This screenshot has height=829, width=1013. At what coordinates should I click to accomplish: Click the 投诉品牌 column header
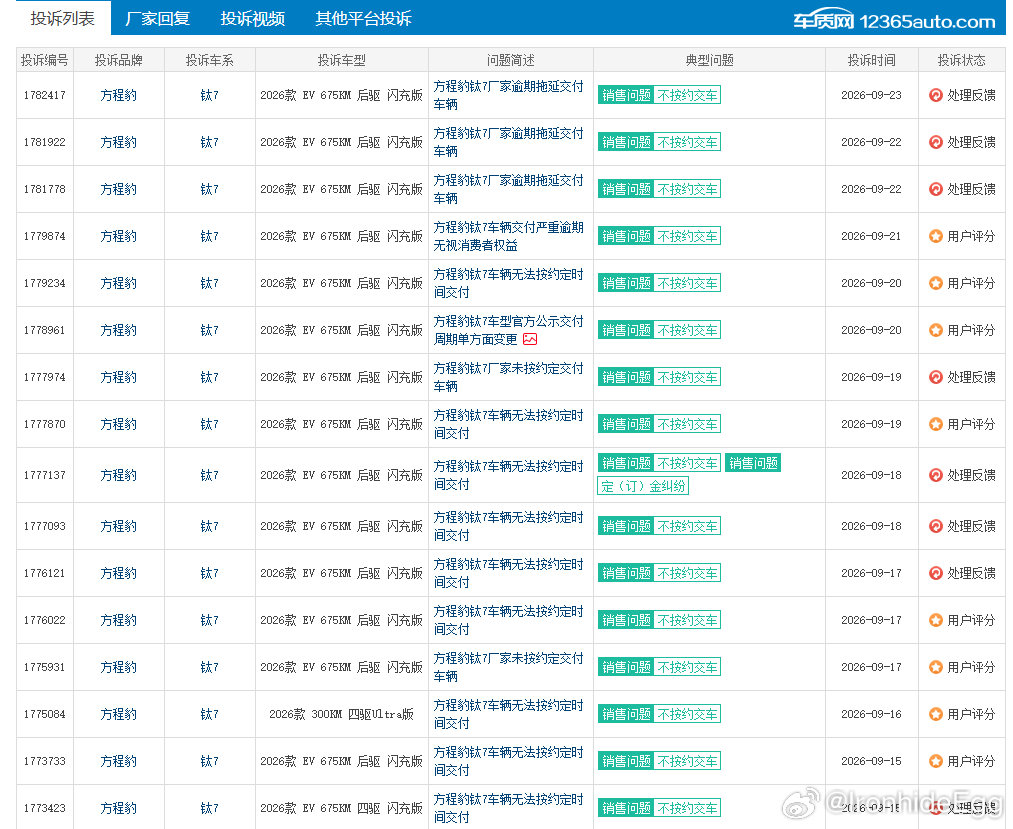click(118, 60)
